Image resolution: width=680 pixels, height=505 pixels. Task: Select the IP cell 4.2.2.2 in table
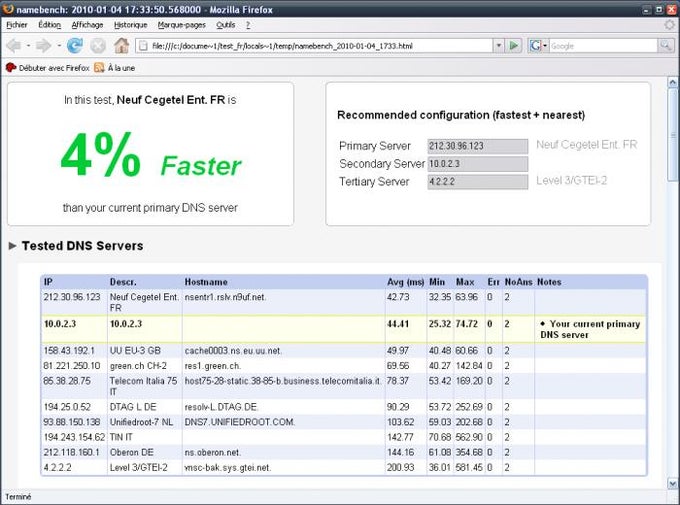[57, 468]
